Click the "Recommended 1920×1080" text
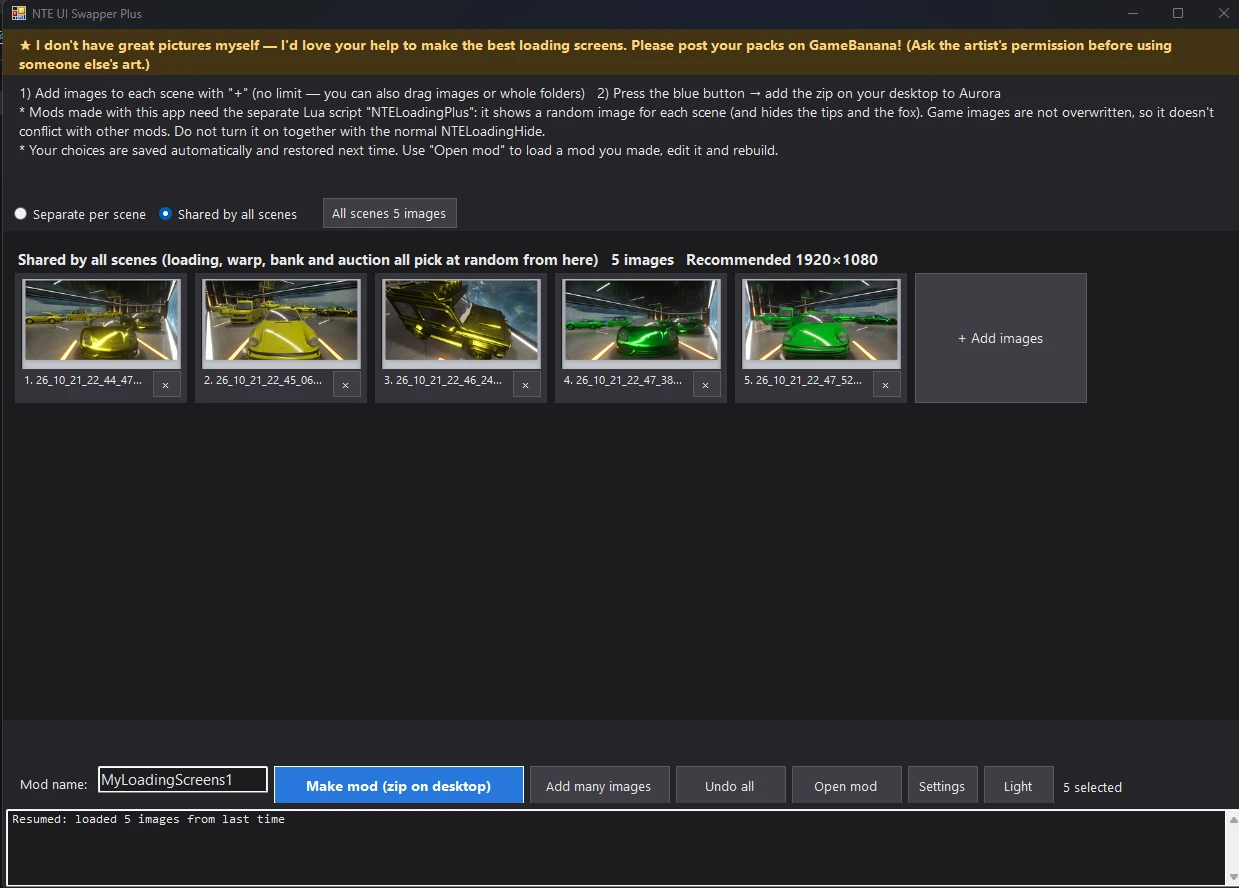The image size is (1239, 888). click(782, 260)
